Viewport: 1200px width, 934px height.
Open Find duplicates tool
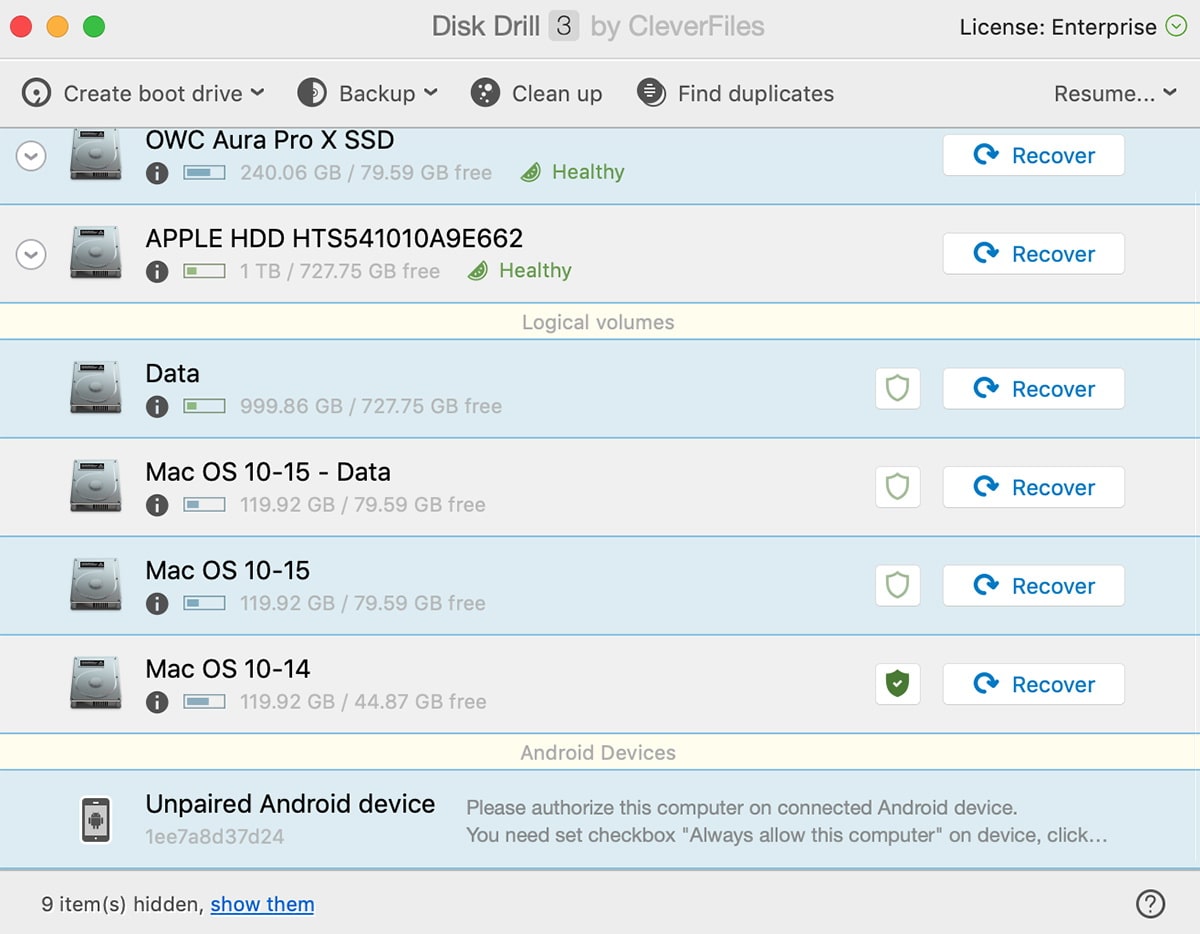tap(735, 93)
